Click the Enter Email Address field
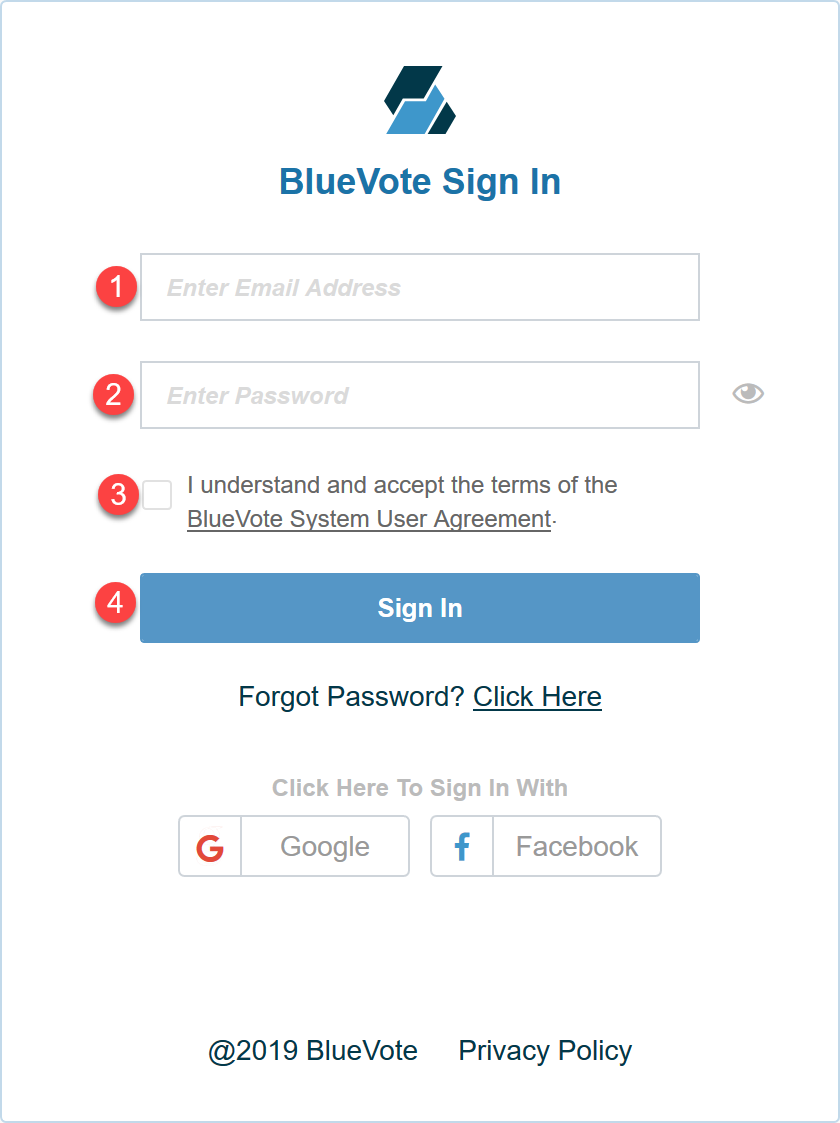Viewport: 840px width, 1123px height. [420, 287]
